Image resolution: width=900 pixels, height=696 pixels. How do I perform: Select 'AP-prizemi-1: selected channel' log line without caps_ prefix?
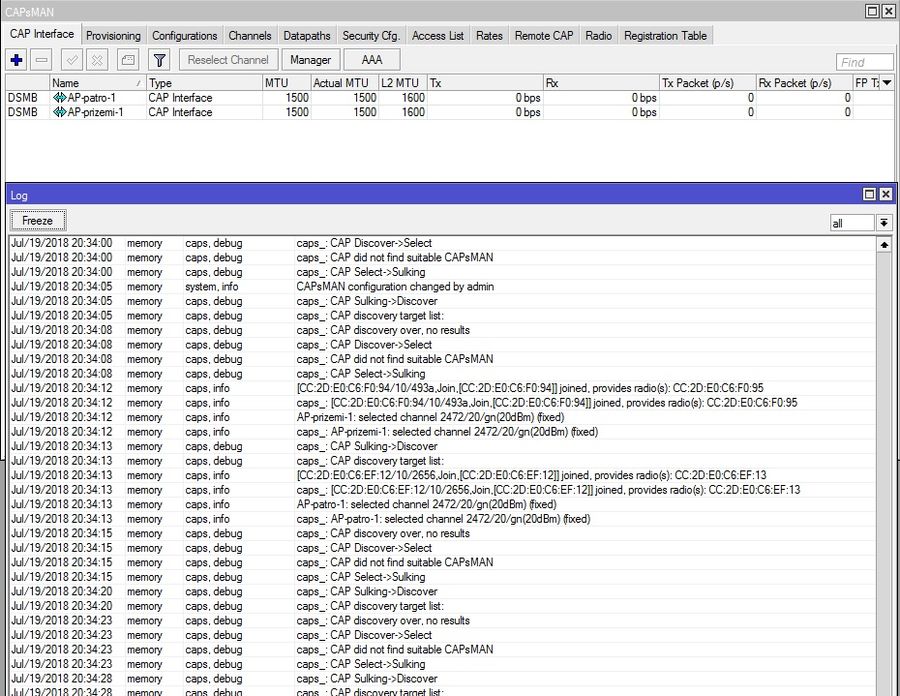pyautogui.click(x=430, y=417)
